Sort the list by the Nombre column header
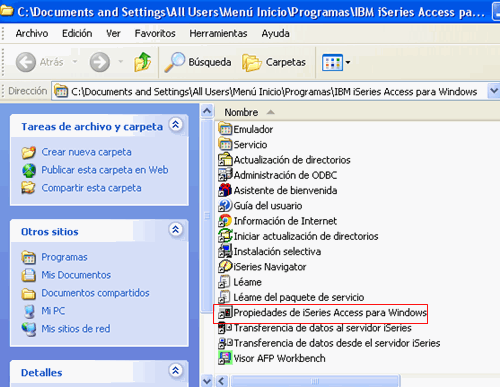500x387 pixels. [241, 112]
